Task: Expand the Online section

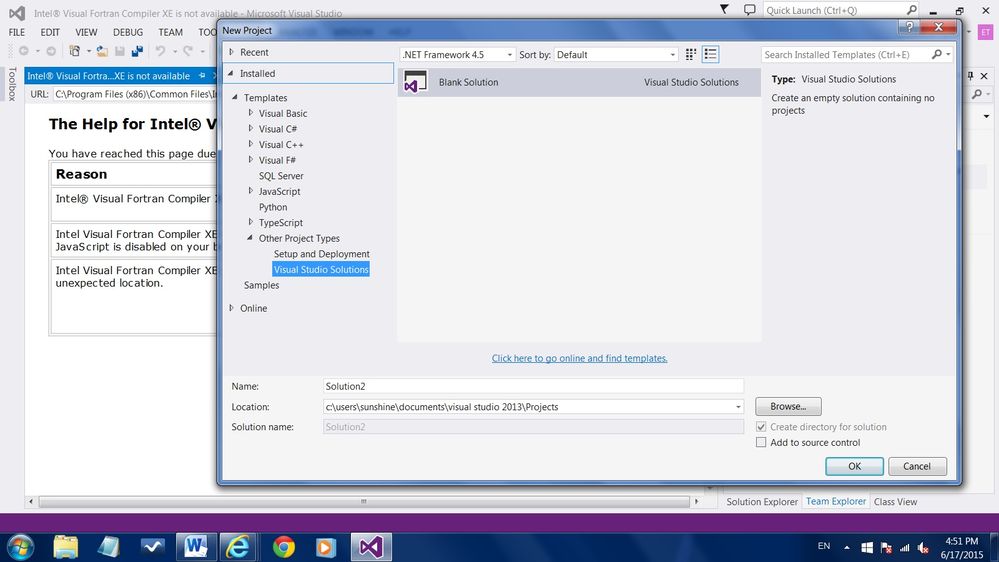Action: point(231,308)
